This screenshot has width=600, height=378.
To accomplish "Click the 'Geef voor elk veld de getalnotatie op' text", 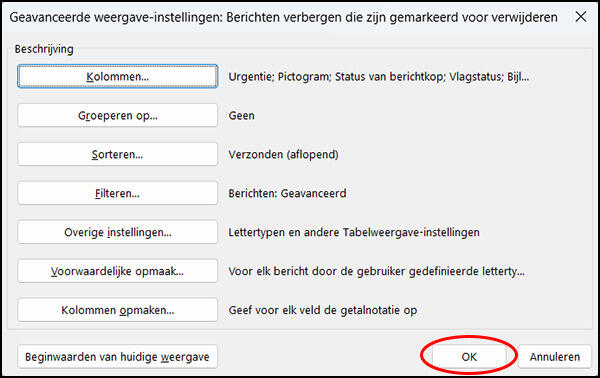I will point(323,310).
